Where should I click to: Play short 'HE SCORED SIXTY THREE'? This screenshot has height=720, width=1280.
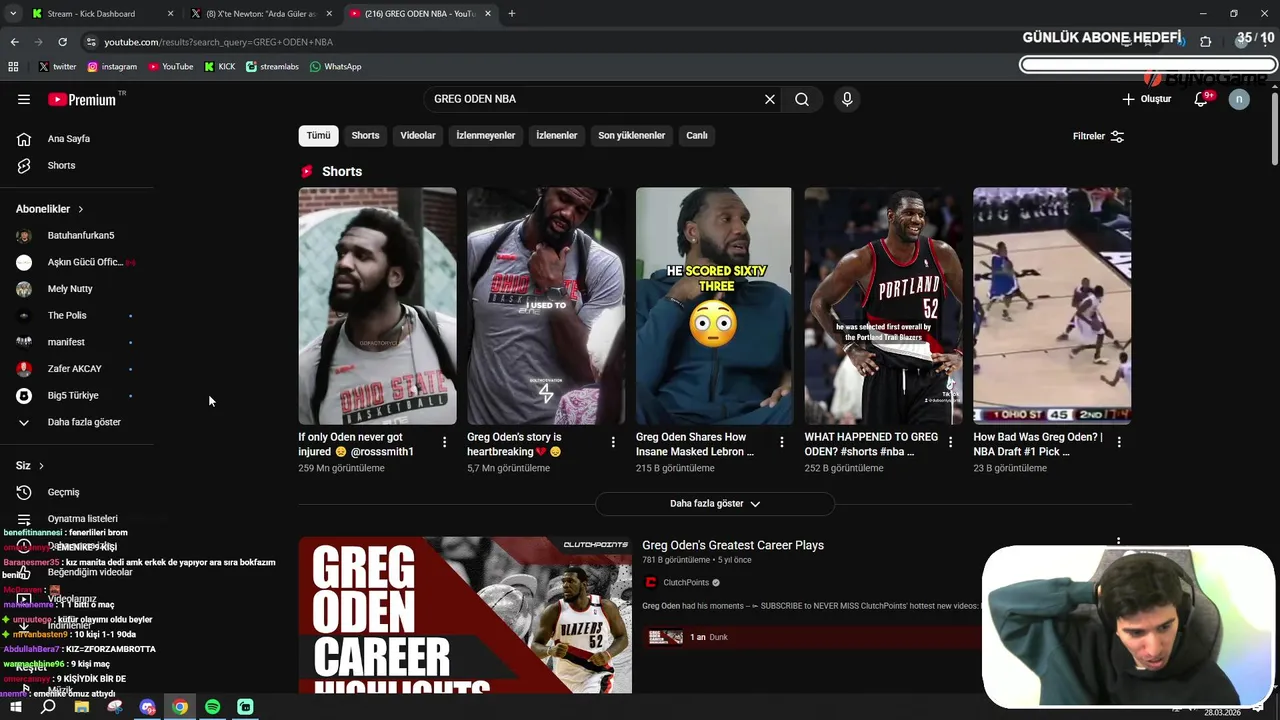coord(714,306)
